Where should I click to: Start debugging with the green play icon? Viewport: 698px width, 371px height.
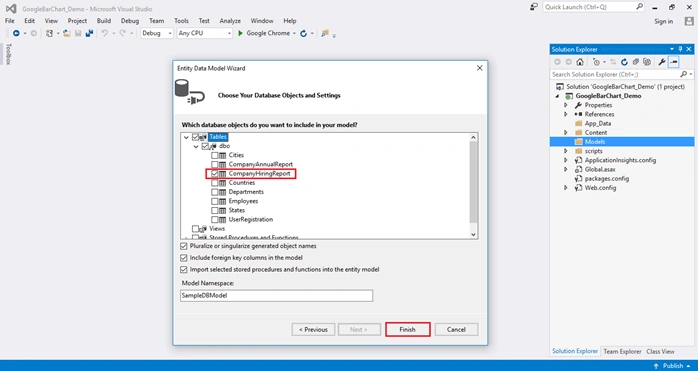click(x=240, y=33)
